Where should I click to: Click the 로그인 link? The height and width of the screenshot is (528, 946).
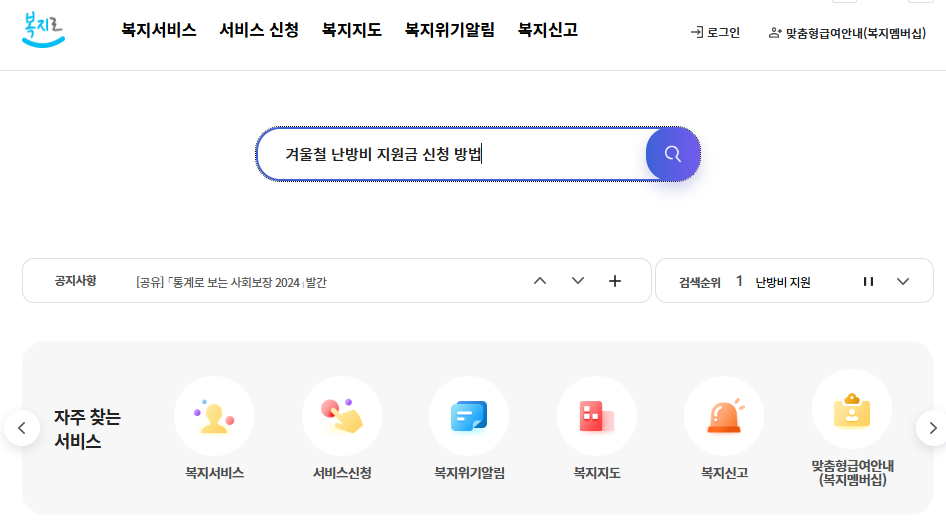pos(715,32)
